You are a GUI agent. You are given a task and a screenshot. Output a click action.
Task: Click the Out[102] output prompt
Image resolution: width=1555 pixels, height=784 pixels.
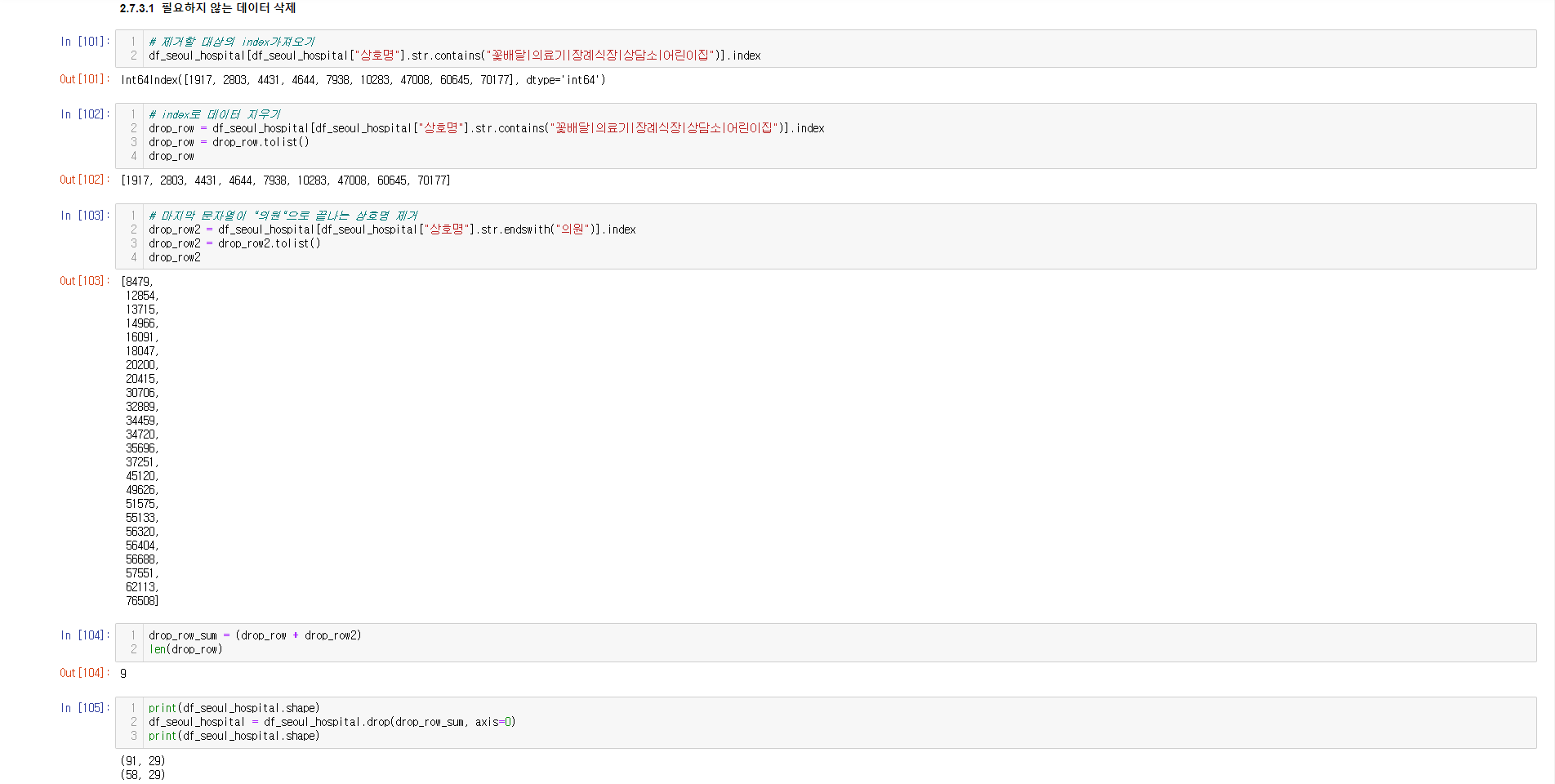(84, 180)
